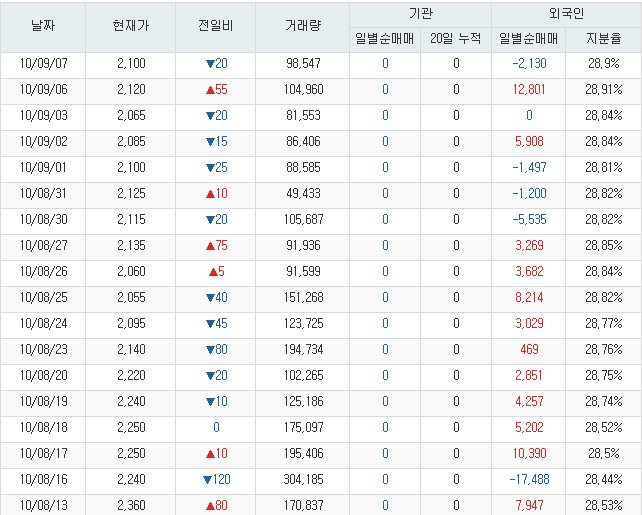Select the date 10/08/24
The width and height of the screenshot is (642, 515).
pyautogui.click(x=43, y=323)
